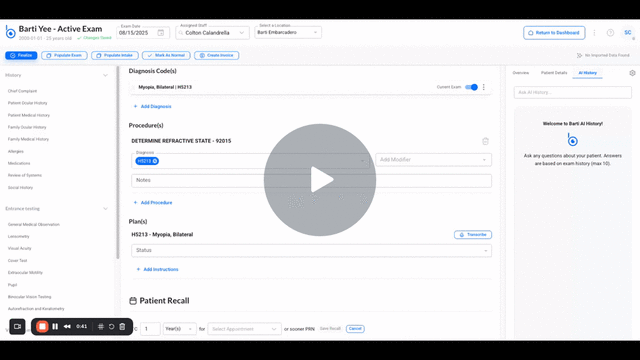Go to Pupil in the sidebar

tap(12, 285)
